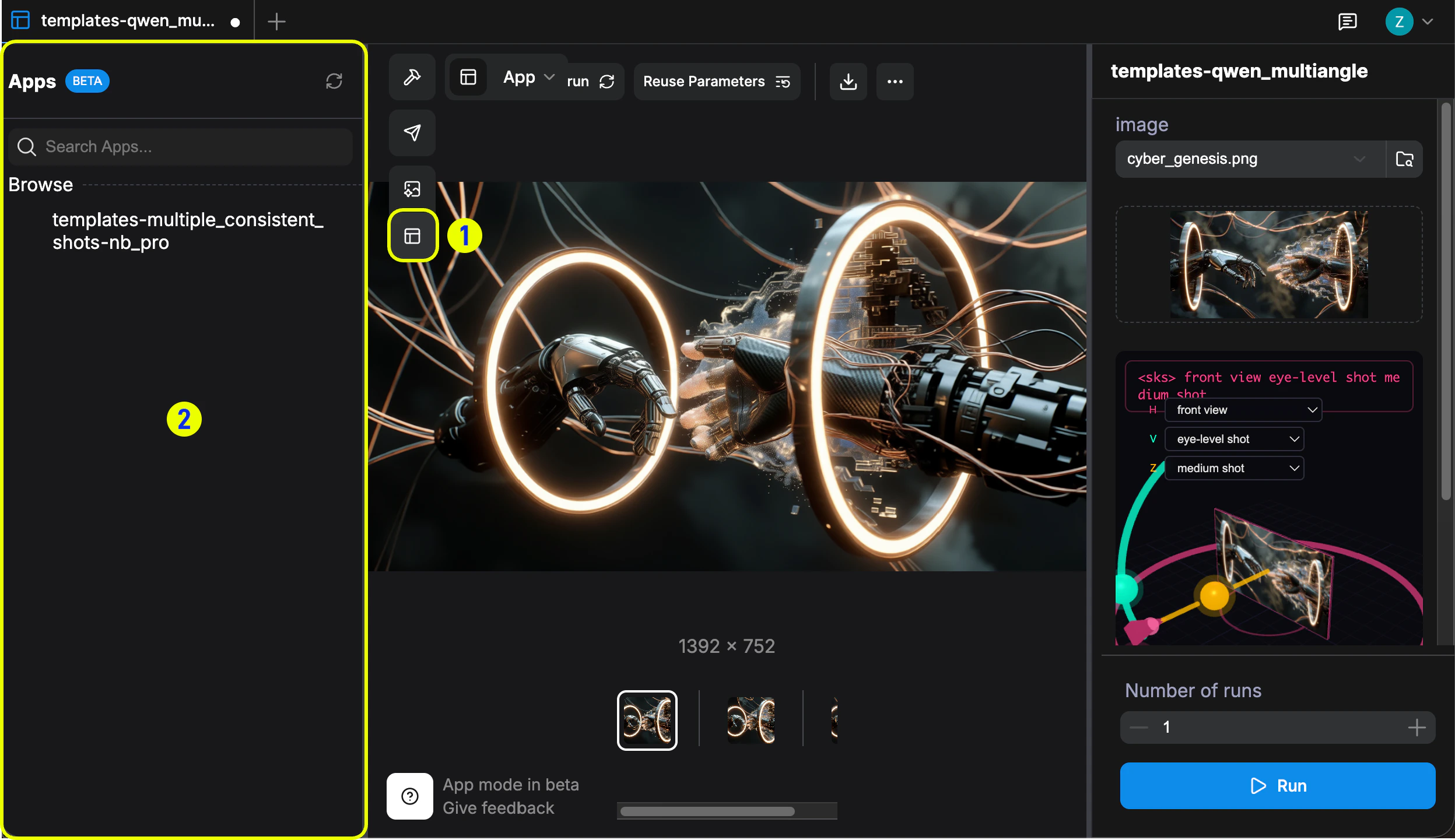Open templates-multiple_consistent_shots-nb_pro from Browse
Screen dimensions: 1455x840
point(188,231)
